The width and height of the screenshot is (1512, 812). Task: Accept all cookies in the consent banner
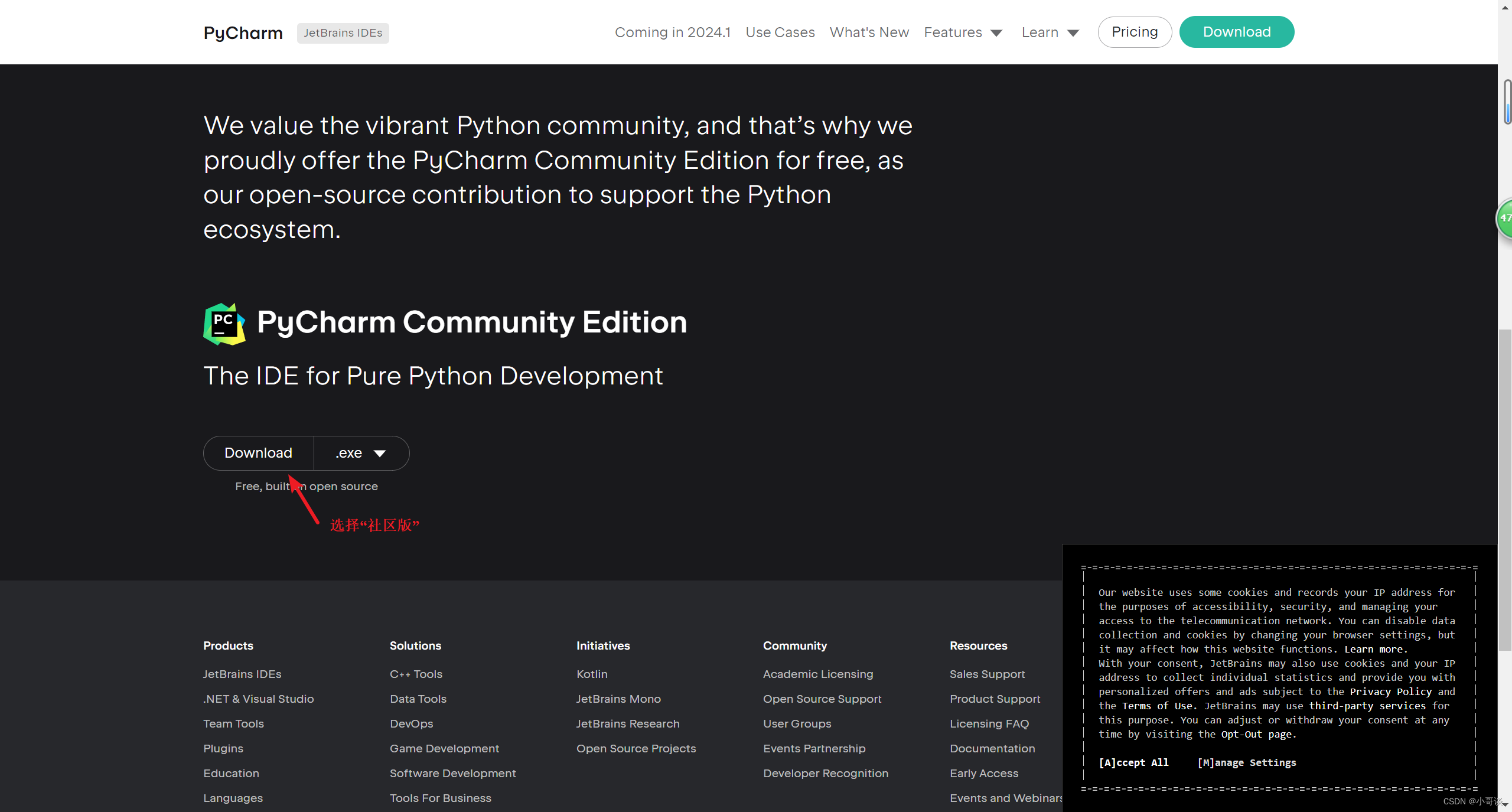(1133, 762)
